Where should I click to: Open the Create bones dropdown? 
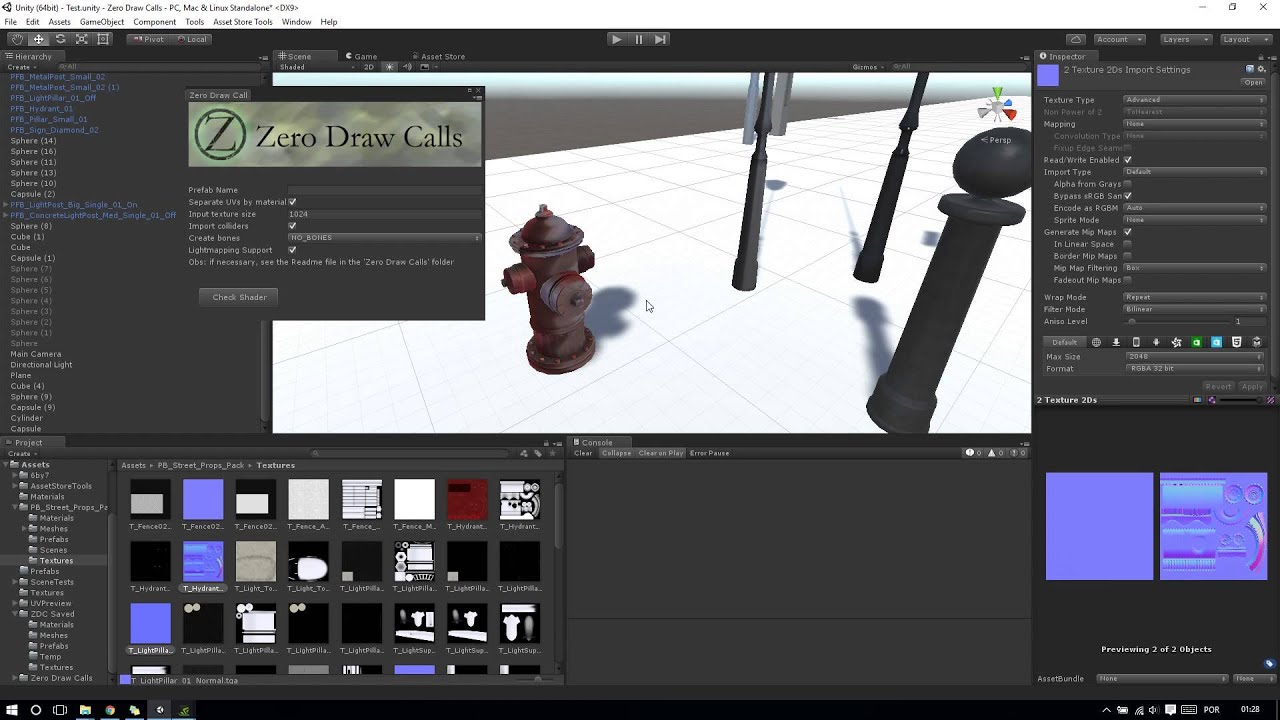tap(384, 238)
